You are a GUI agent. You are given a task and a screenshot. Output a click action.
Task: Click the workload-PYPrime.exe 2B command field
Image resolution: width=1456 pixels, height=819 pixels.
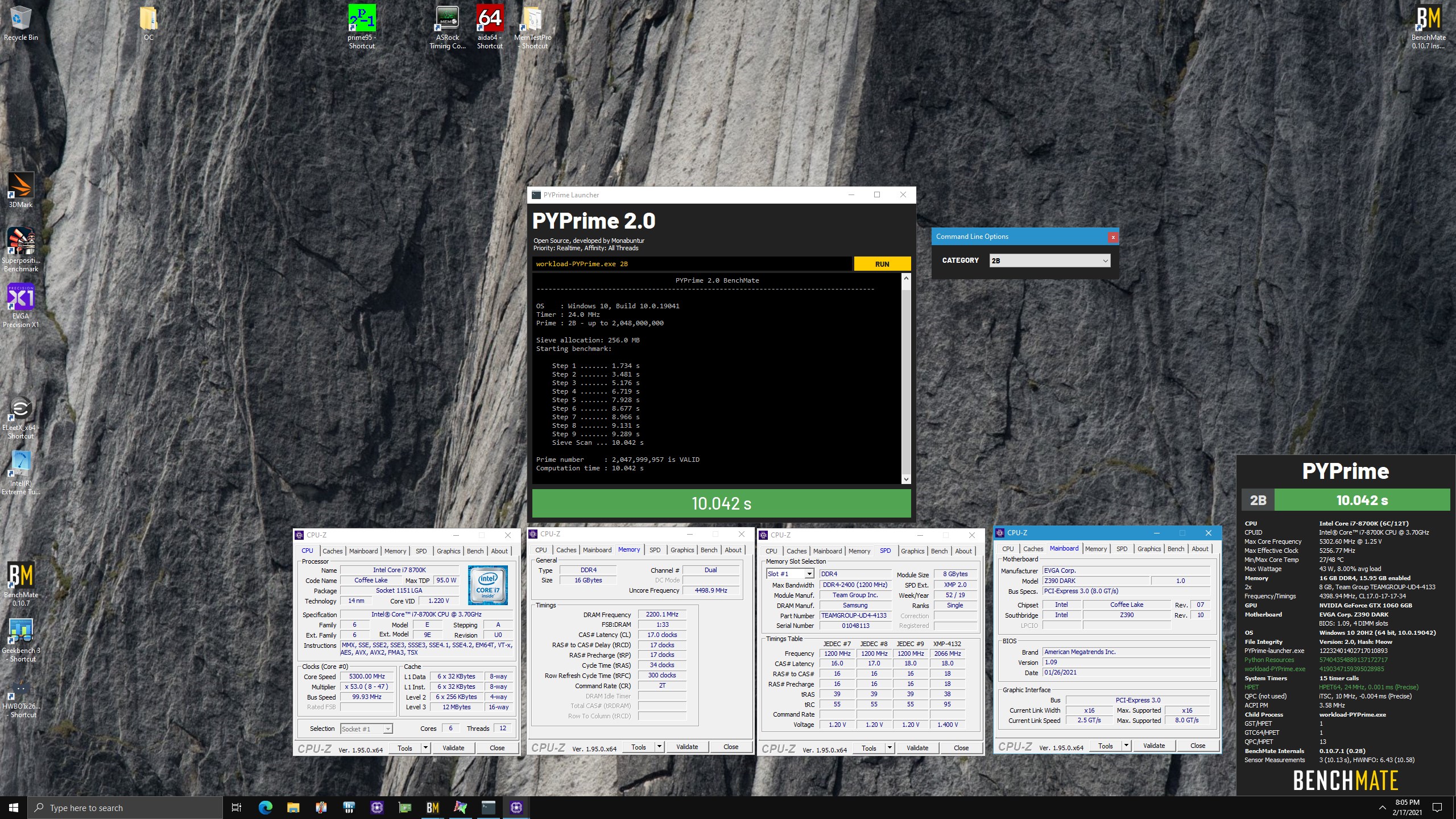click(692, 264)
